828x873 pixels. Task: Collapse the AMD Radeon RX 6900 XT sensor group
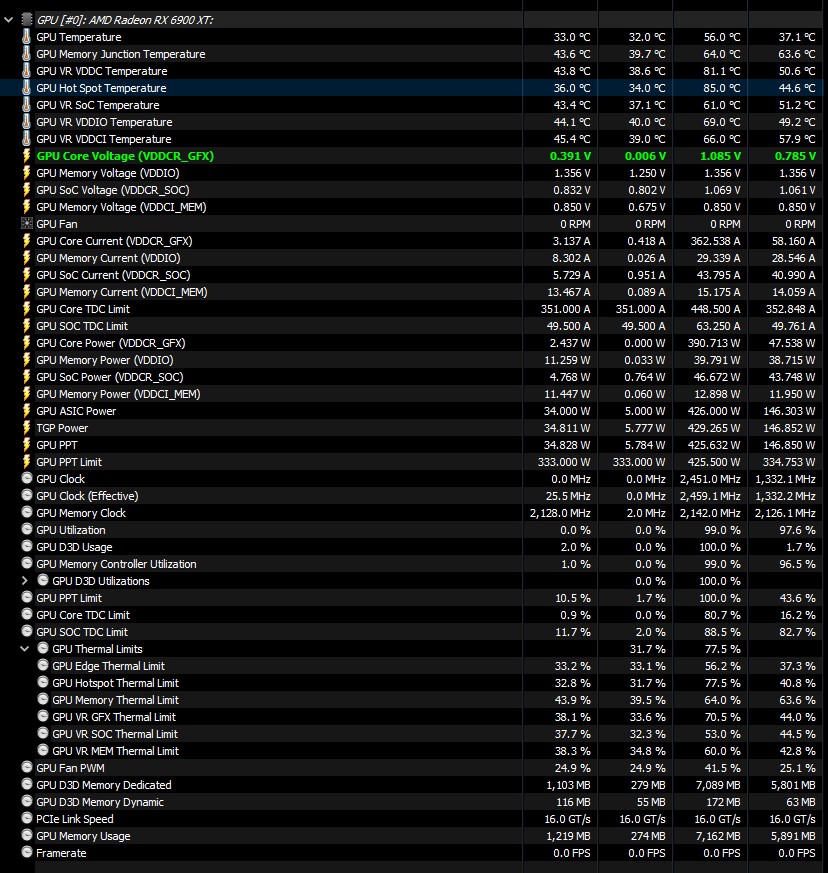8,20
